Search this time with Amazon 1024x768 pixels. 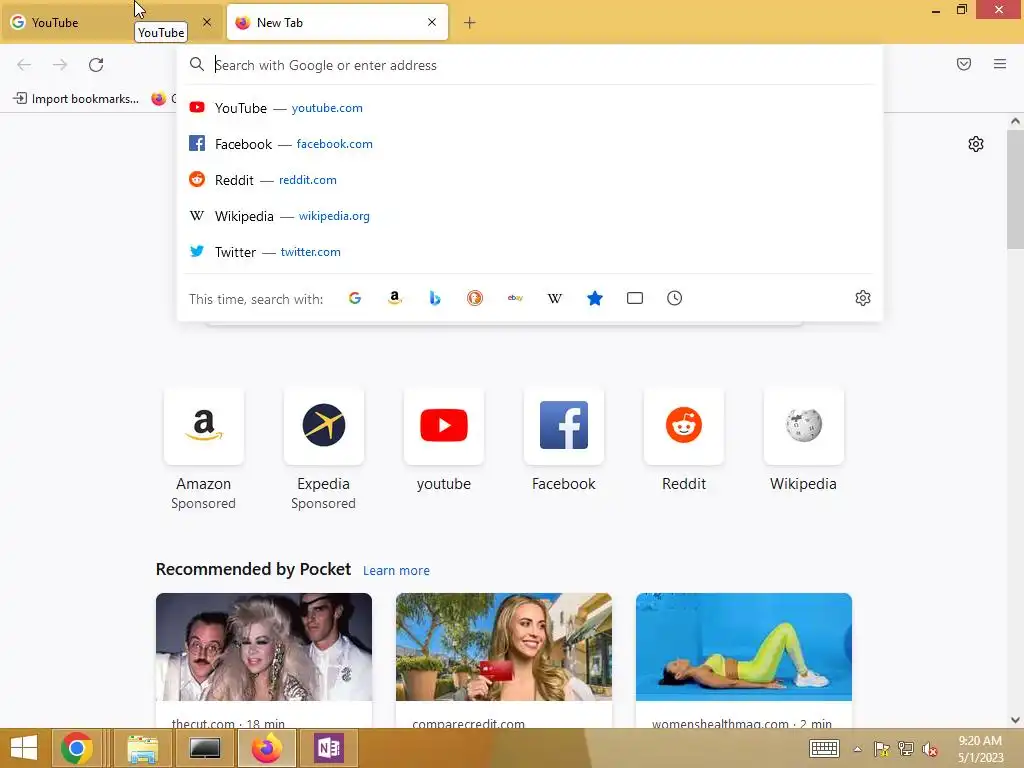click(x=394, y=298)
